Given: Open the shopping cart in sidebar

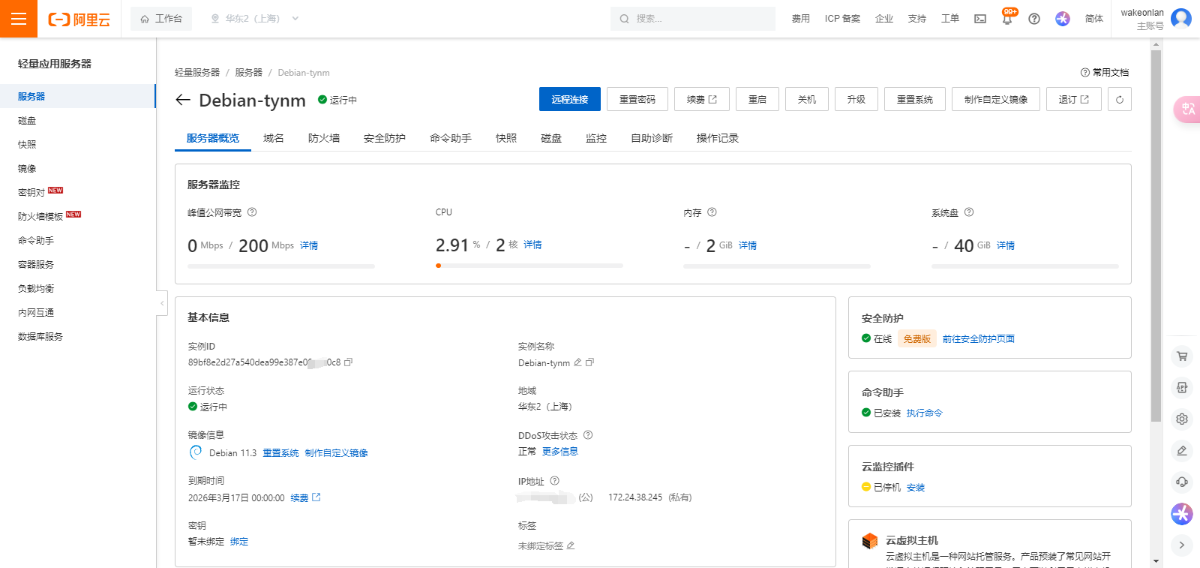Looking at the screenshot, I should click(1181, 356).
